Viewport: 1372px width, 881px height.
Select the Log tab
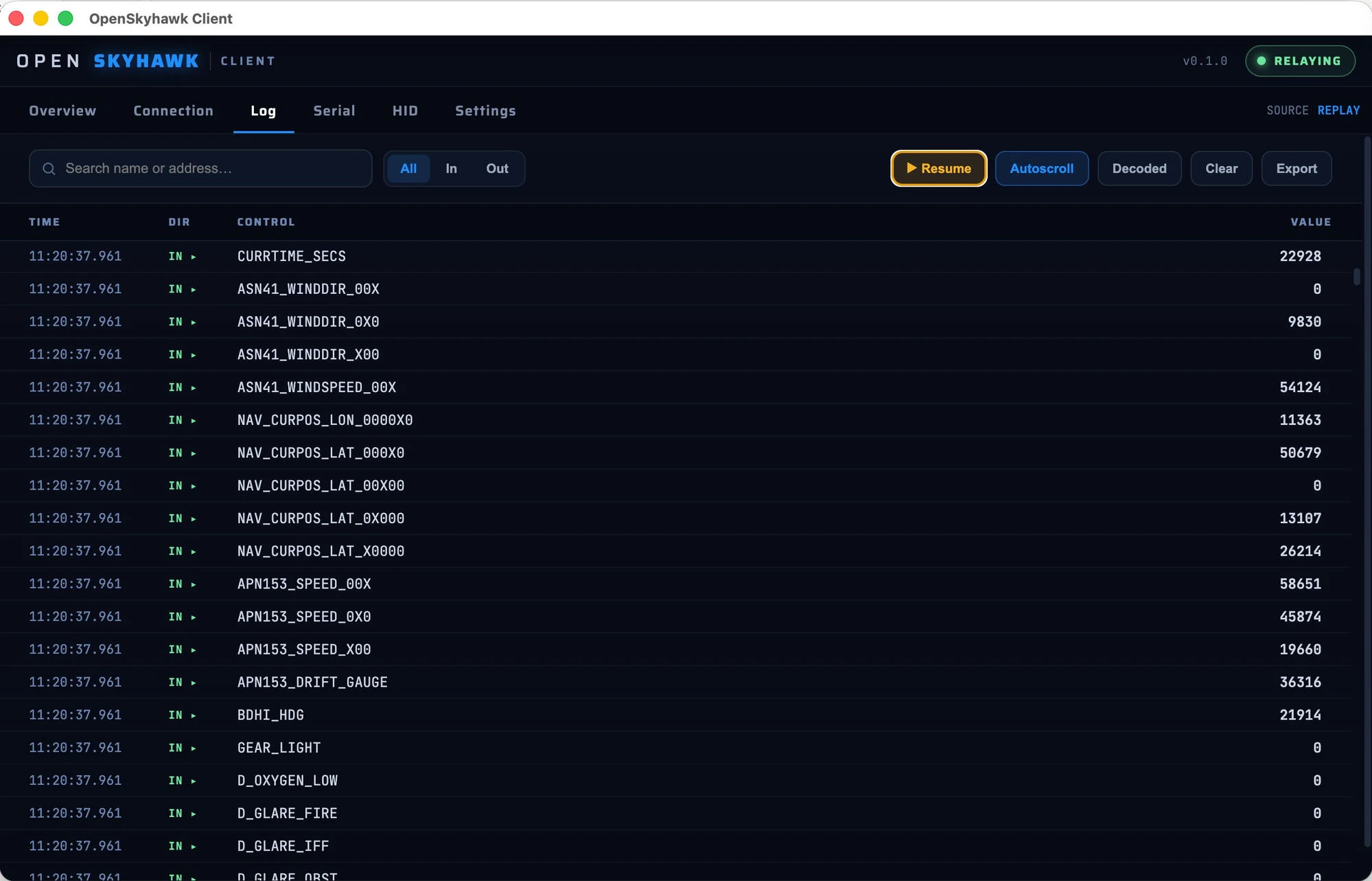(x=264, y=111)
